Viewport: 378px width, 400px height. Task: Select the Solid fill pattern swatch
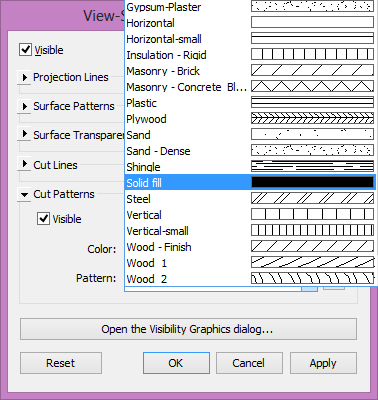312,182
